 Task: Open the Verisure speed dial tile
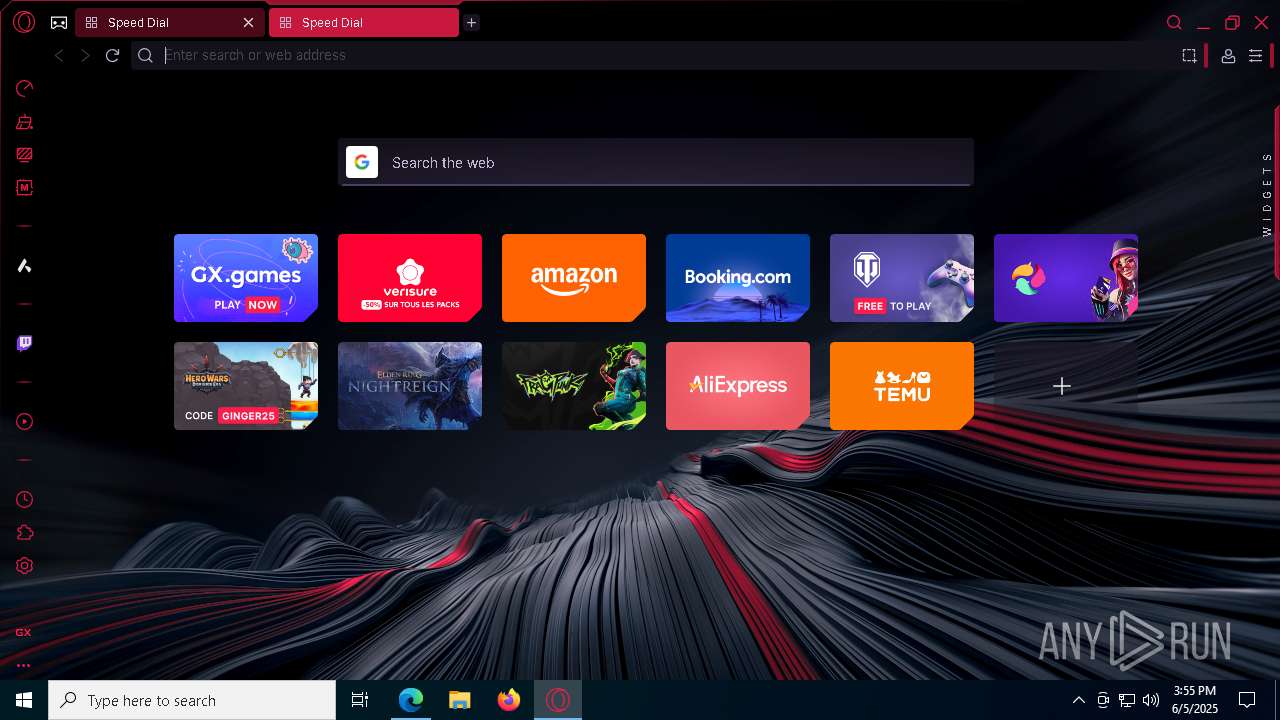[410, 278]
